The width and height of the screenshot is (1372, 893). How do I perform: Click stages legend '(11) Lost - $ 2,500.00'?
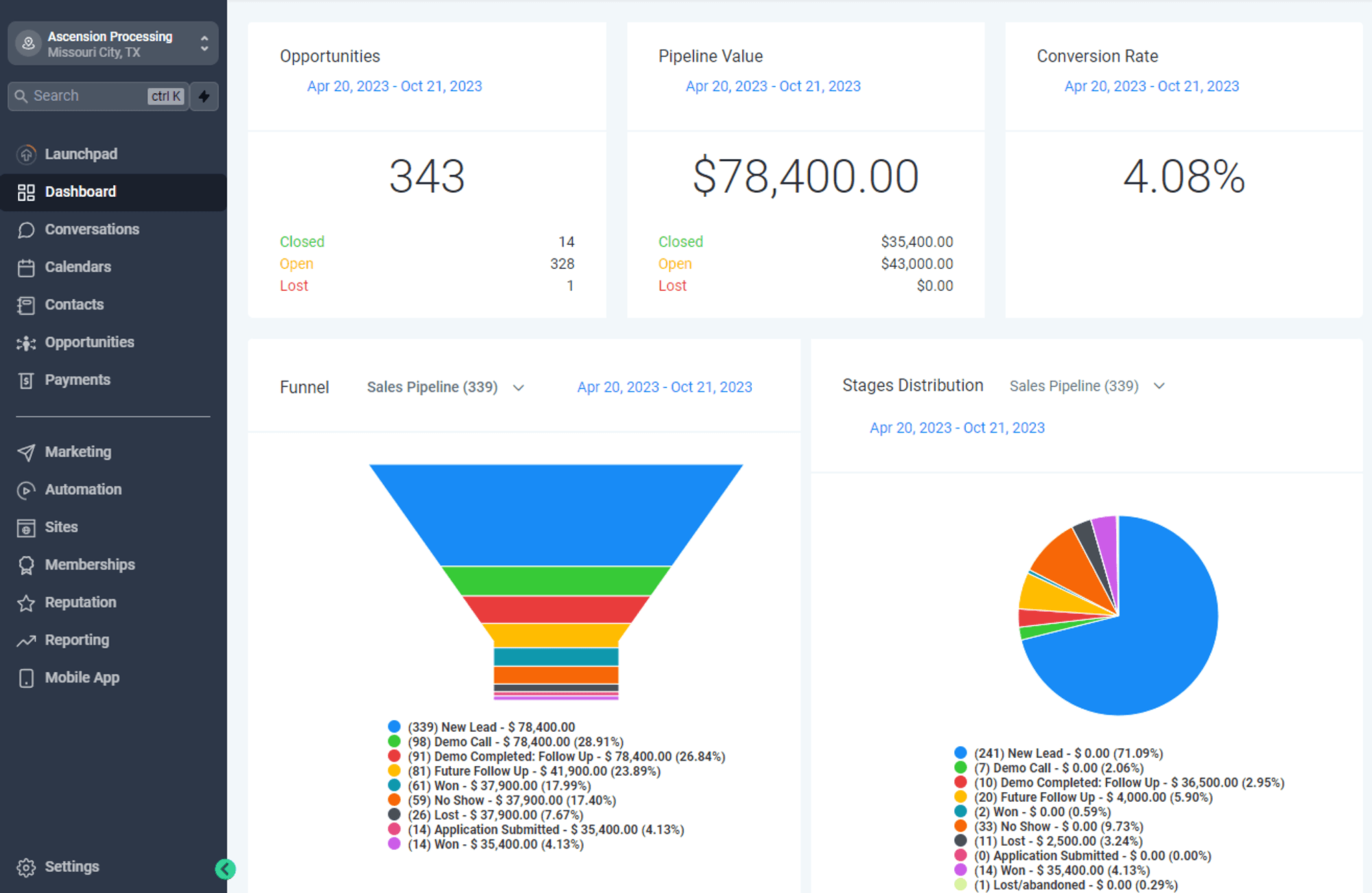(1058, 841)
